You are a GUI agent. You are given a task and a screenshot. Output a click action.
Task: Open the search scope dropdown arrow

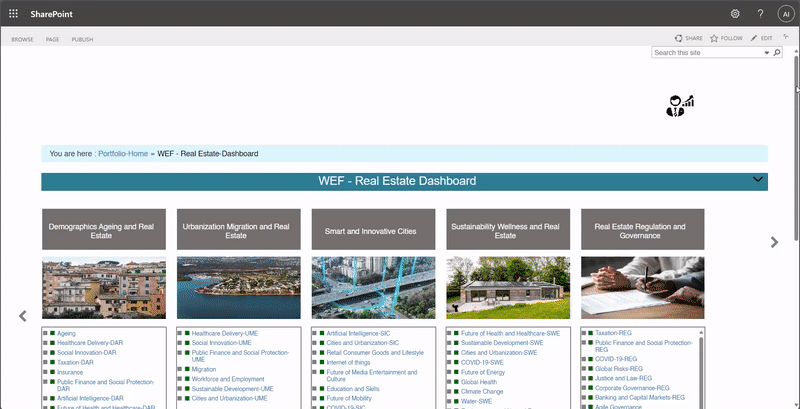click(766, 53)
